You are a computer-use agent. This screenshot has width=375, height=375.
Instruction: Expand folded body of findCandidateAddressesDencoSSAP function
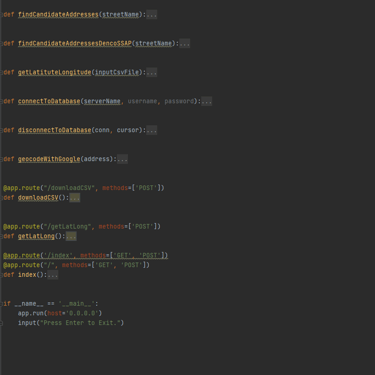(185, 44)
